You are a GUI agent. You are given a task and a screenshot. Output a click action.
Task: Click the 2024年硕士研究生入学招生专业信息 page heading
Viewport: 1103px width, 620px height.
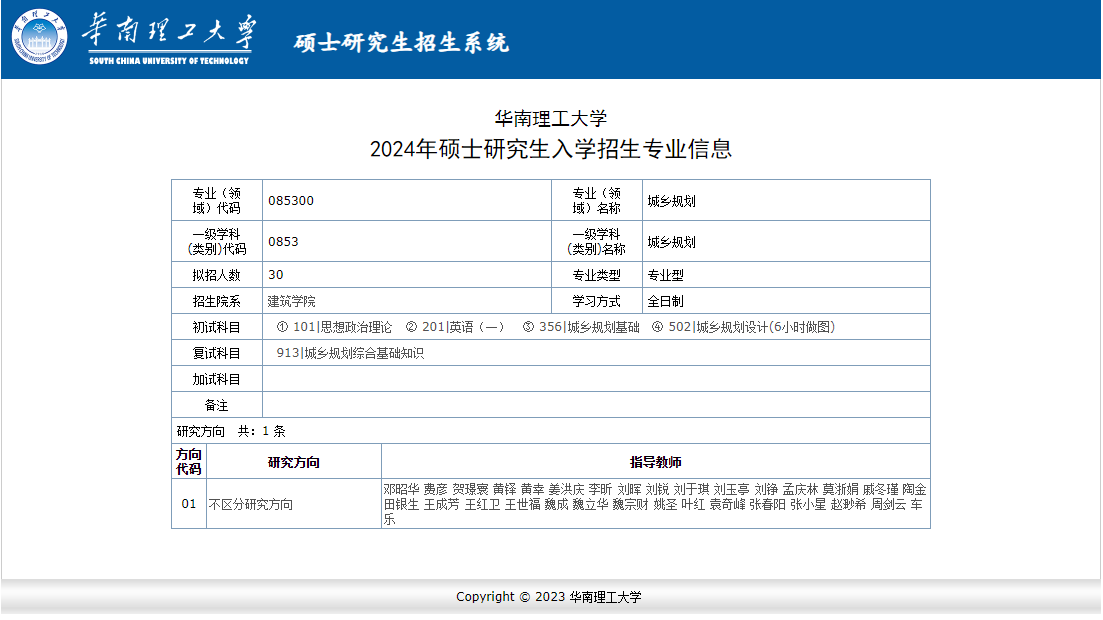(550, 149)
